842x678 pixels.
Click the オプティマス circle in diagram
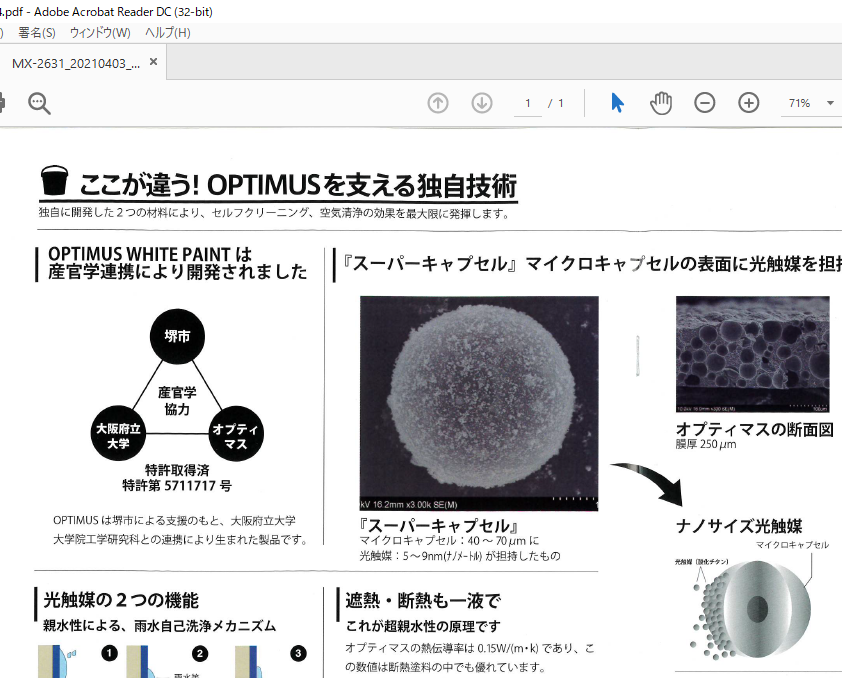point(236,434)
